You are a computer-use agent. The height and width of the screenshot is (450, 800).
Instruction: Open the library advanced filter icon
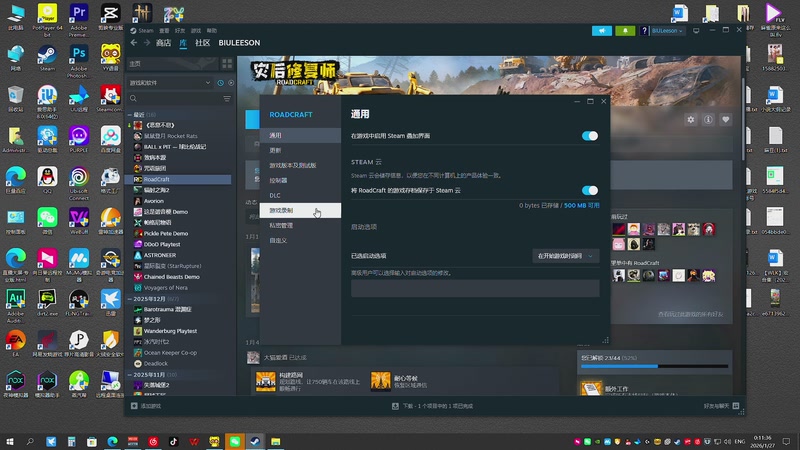coord(227,98)
